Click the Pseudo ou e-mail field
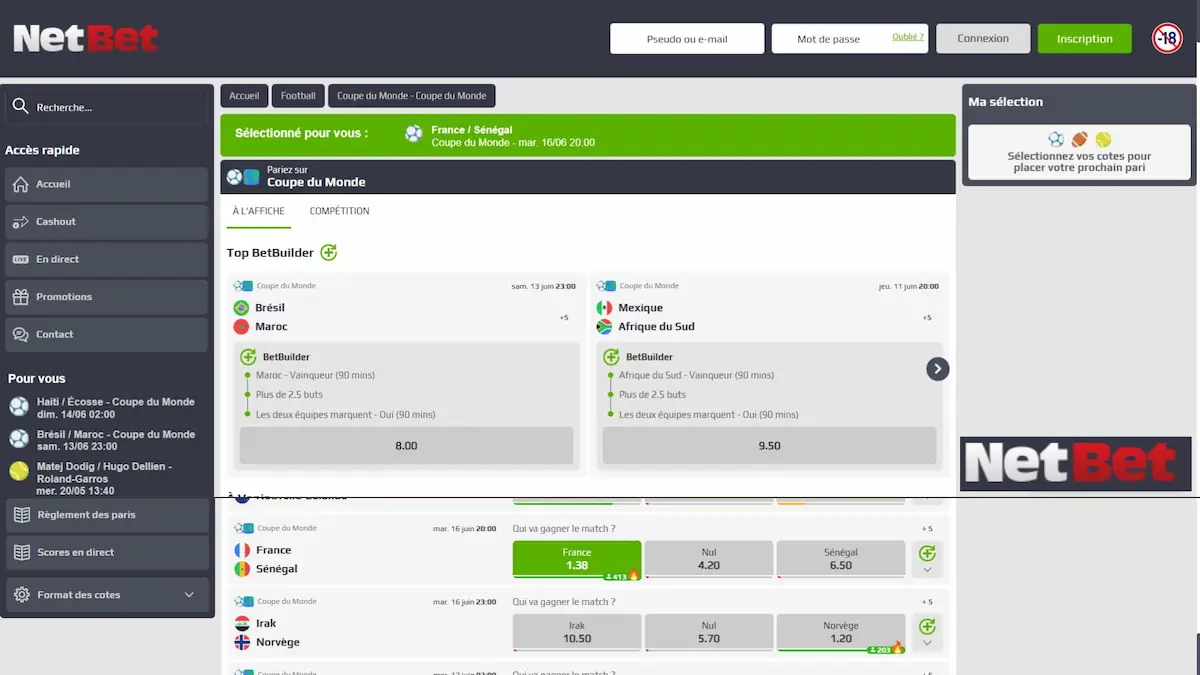Screen dimensions: 1200x675 687,39
